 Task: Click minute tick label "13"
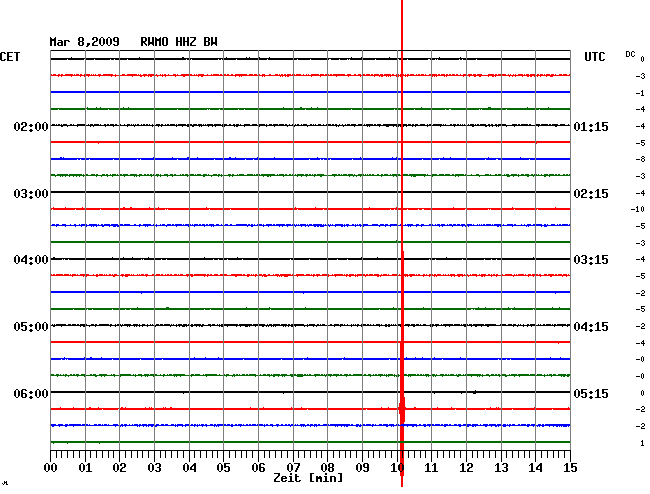coord(501,467)
